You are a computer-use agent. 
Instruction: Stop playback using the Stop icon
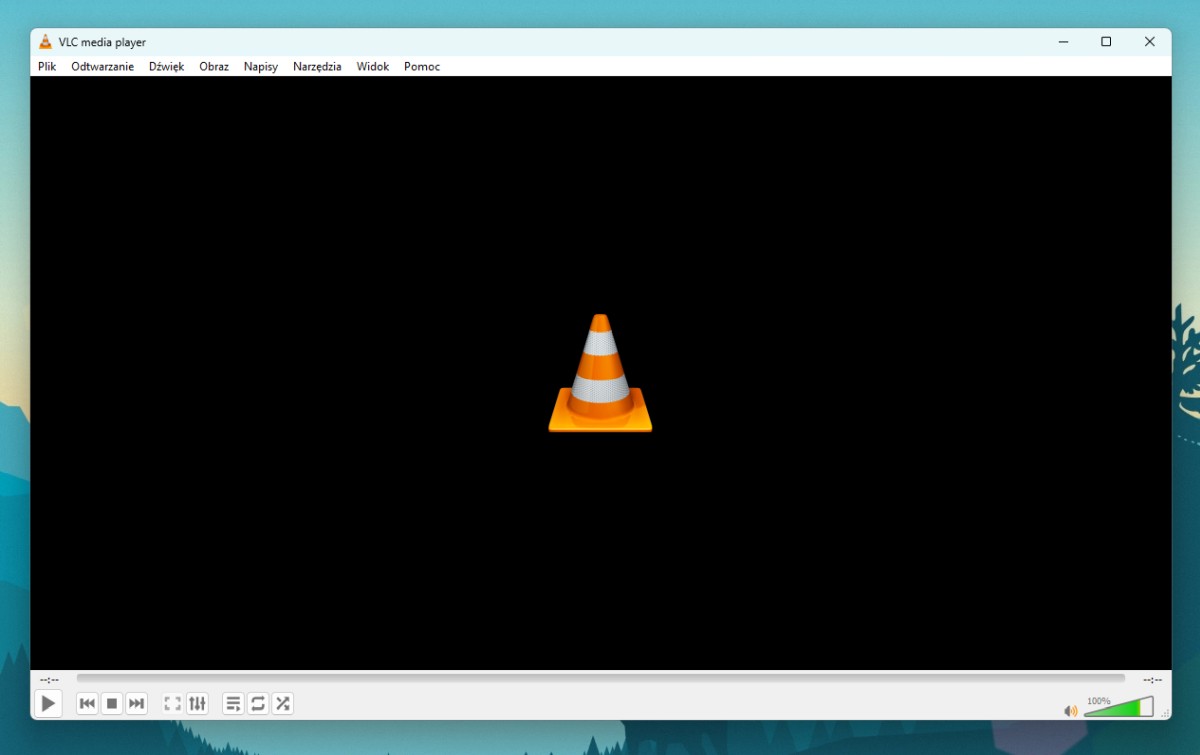pyautogui.click(x=111, y=703)
